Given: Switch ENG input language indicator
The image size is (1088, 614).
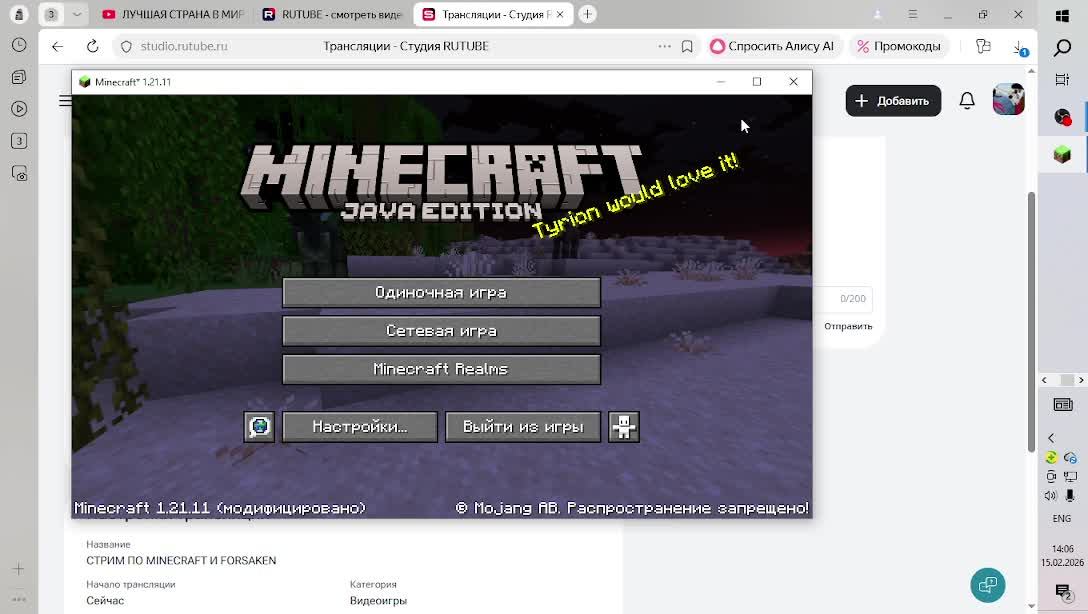Looking at the screenshot, I should [x=1062, y=518].
